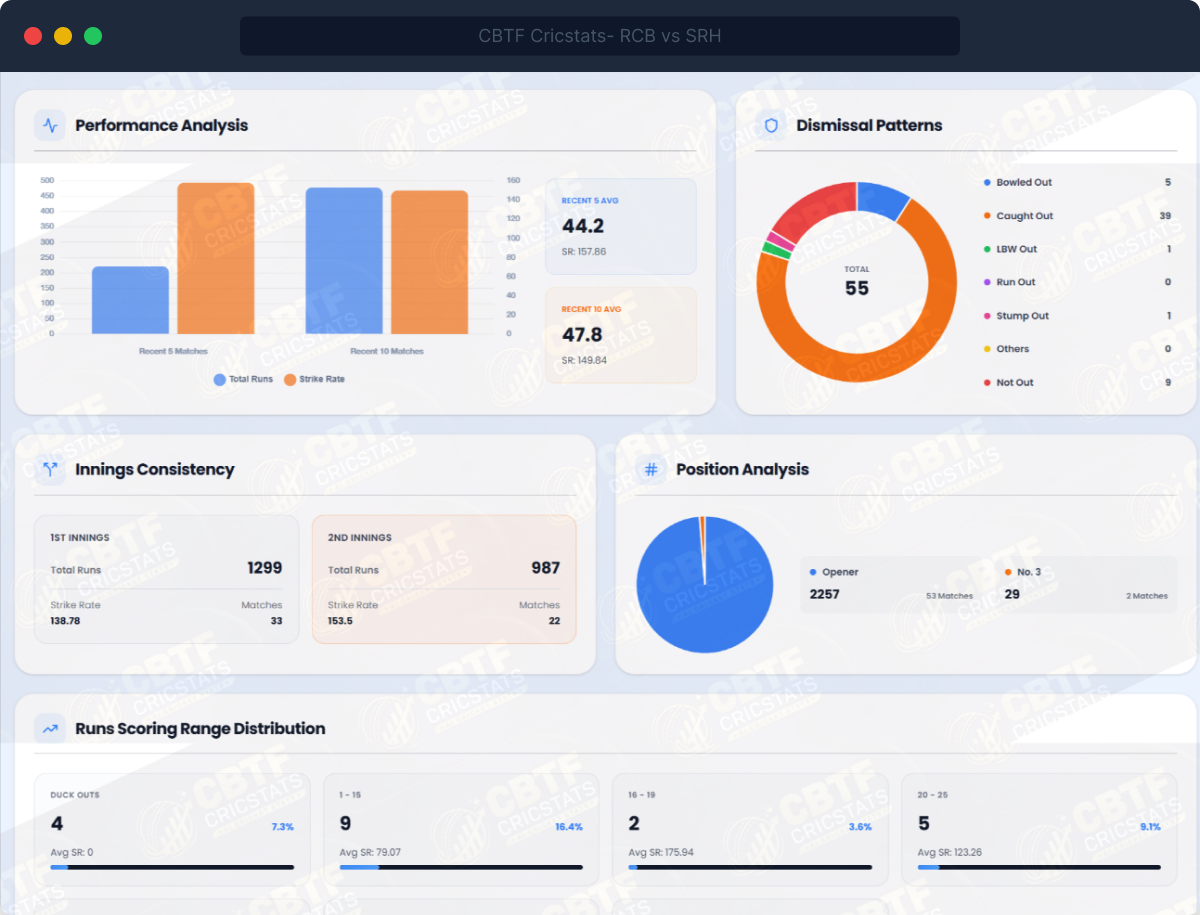The width and height of the screenshot is (1200, 915).
Task: Click the Dismissal Patterns shield icon
Action: pos(771,126)
